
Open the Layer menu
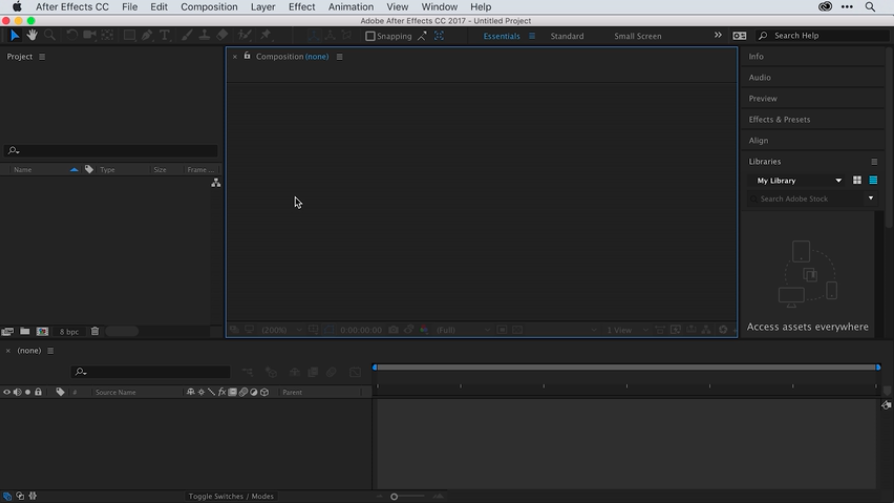[263, 7]
